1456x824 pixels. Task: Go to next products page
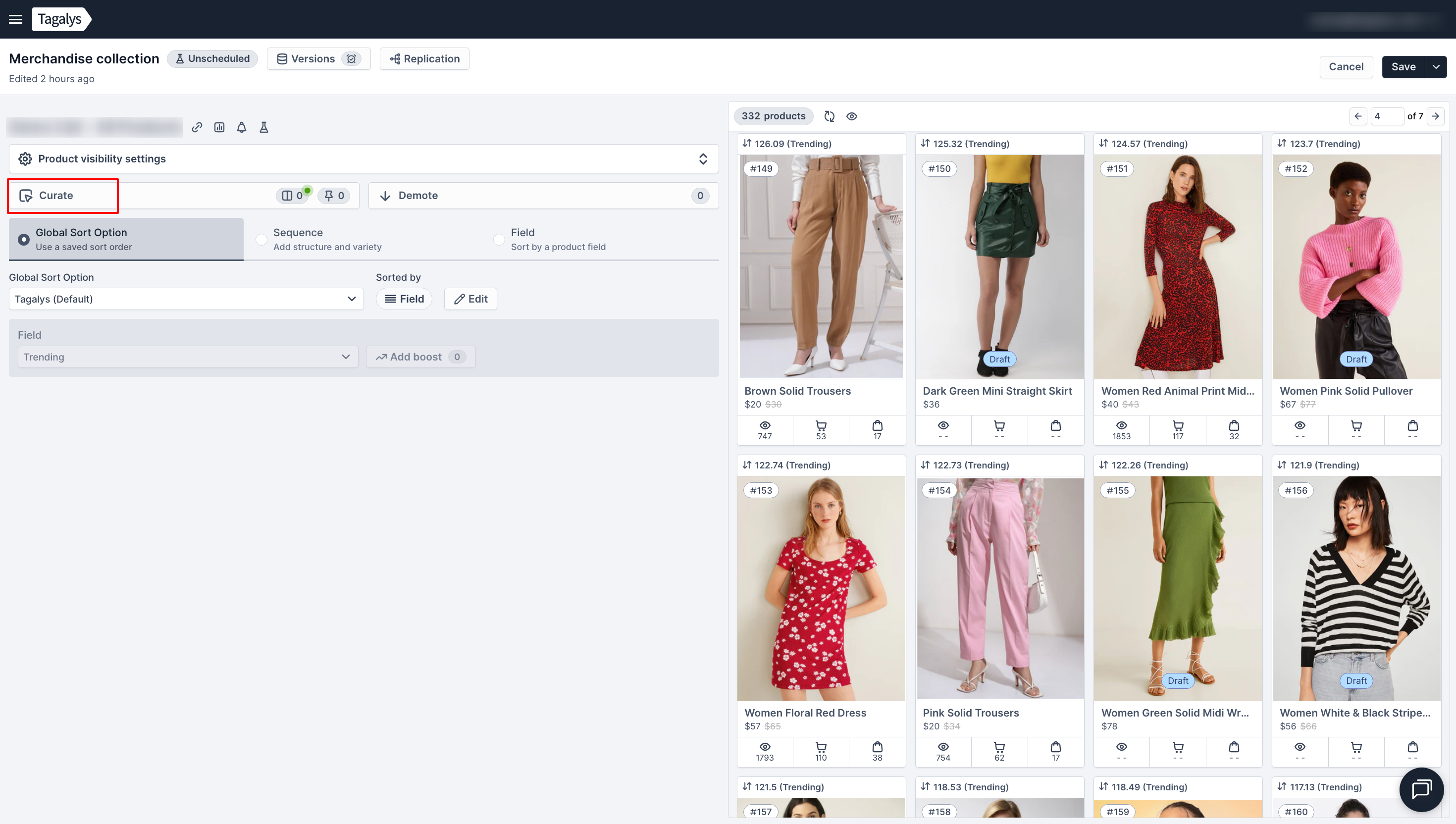coord(1436,116)
